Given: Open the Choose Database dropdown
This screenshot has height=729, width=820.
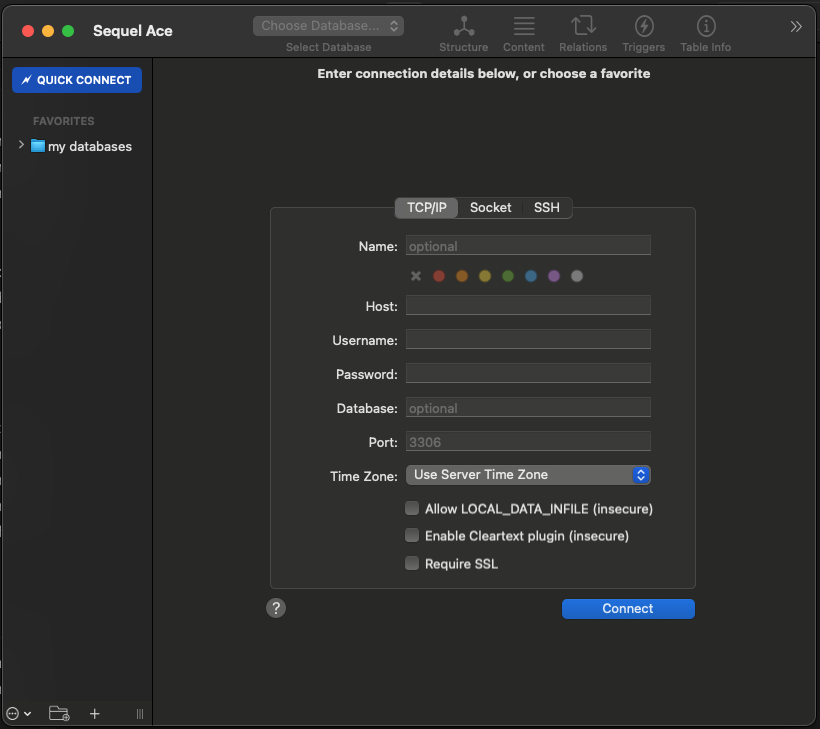Looking at the screenshot, I should tap(328, 26).
